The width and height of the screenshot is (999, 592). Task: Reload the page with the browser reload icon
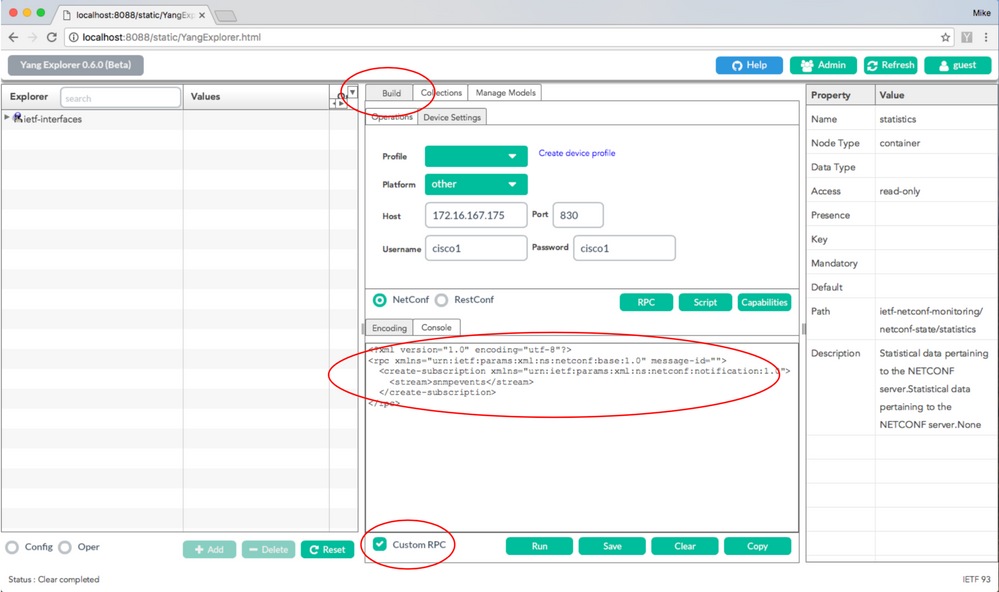point(52,37)
